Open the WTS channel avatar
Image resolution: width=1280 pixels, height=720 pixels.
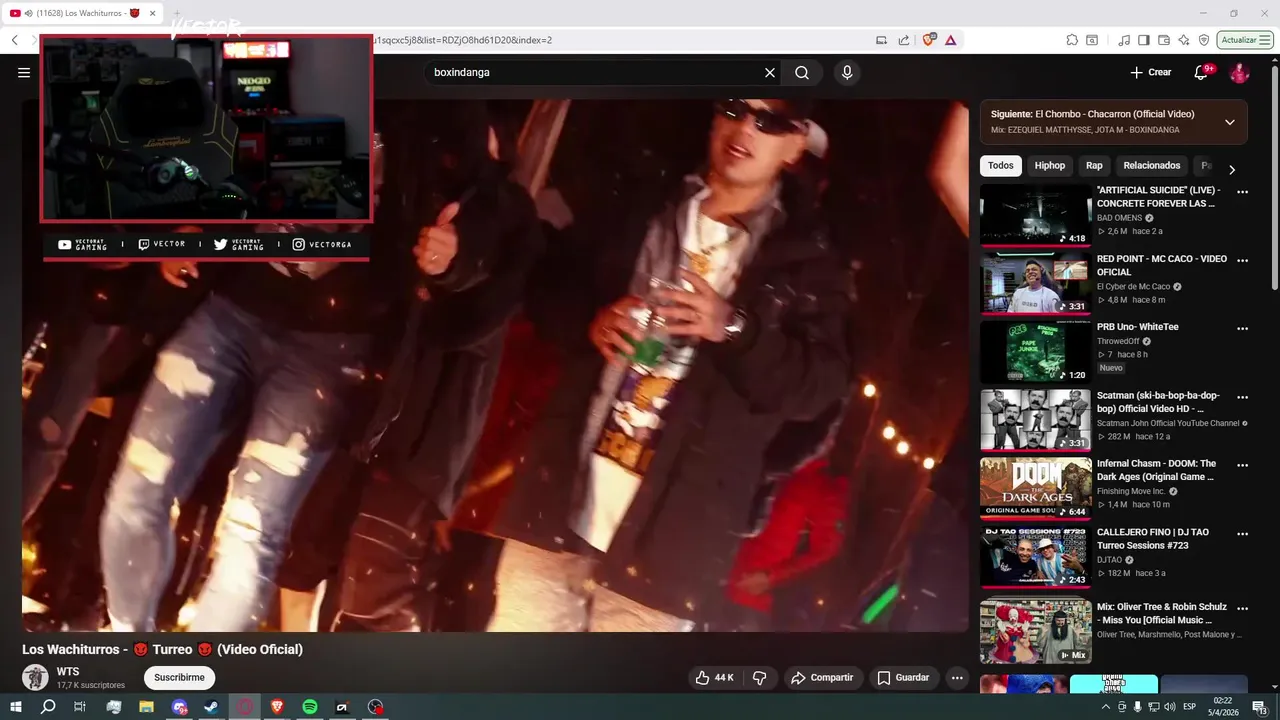click(36, 677)
